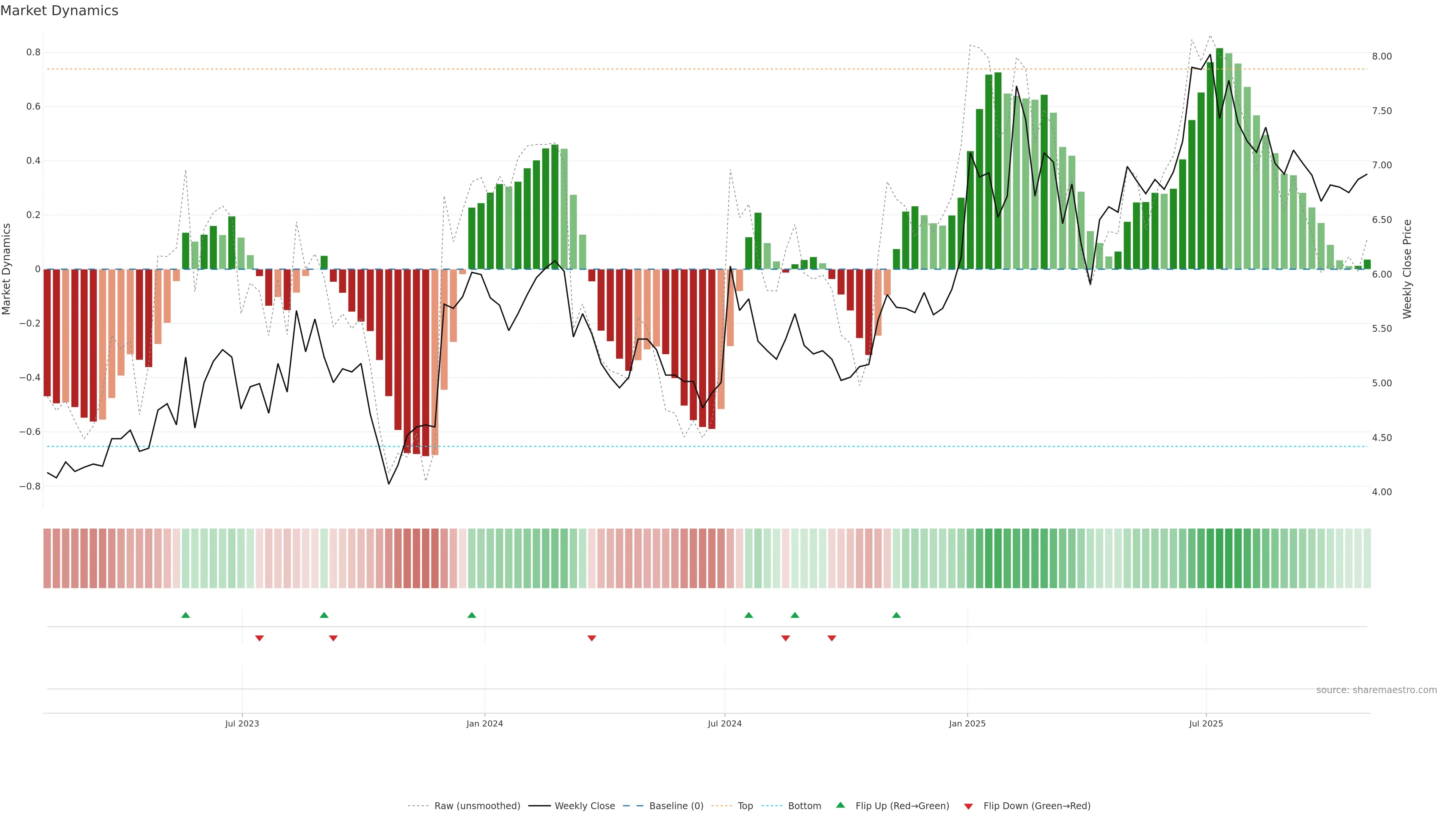Click the first green flip-up marker on timeline

pos(185,615)
